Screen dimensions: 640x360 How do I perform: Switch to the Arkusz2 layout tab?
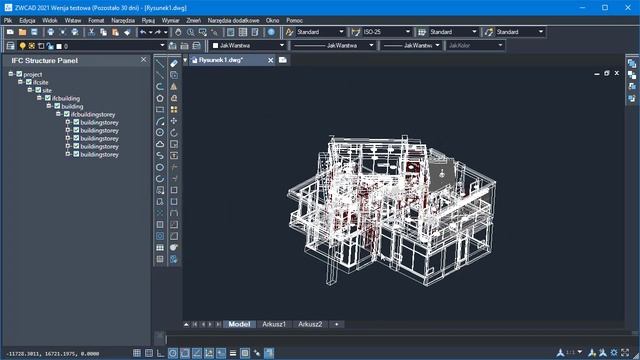(310, 324)
